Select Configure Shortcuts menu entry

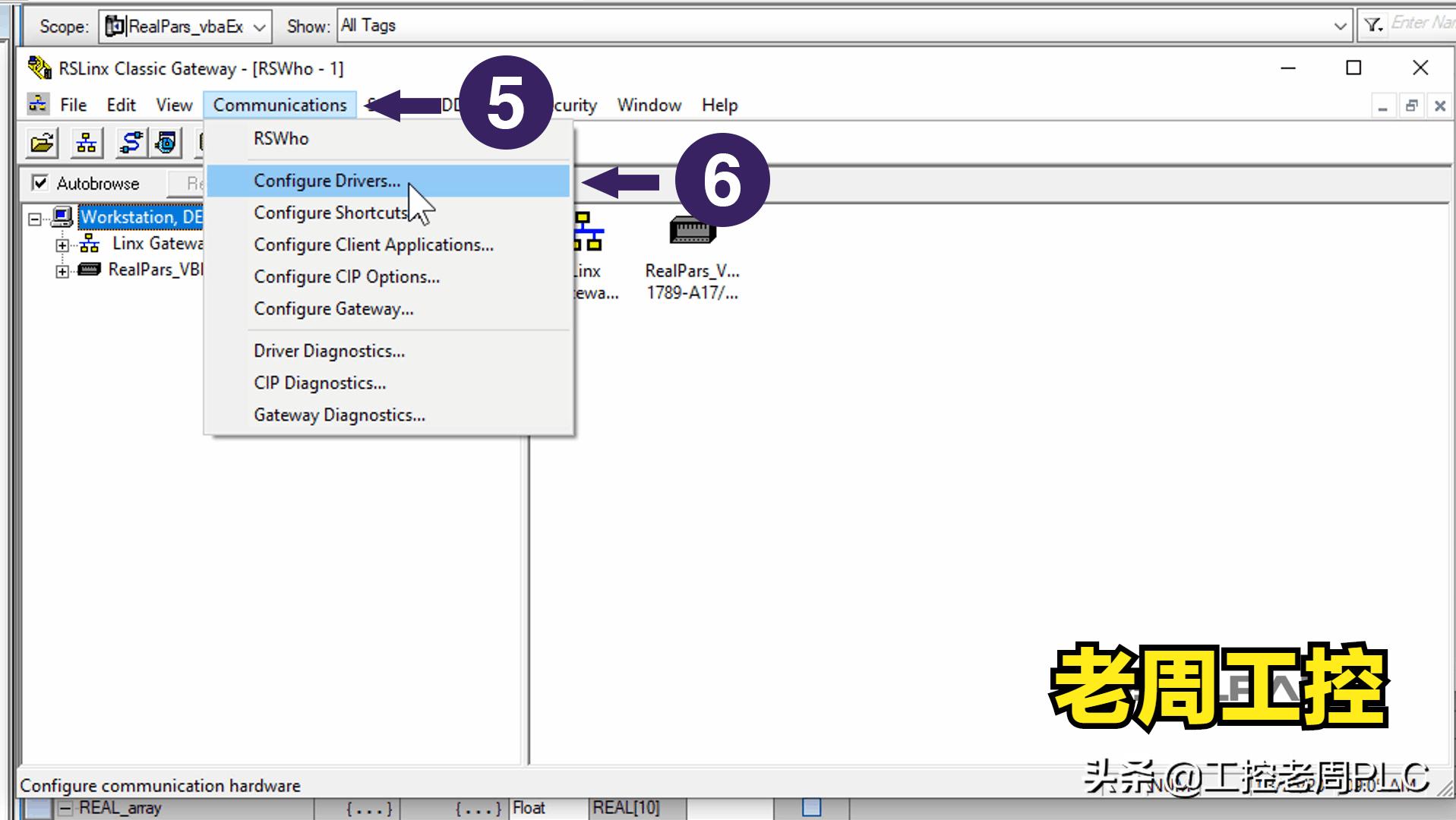(388, 213)
